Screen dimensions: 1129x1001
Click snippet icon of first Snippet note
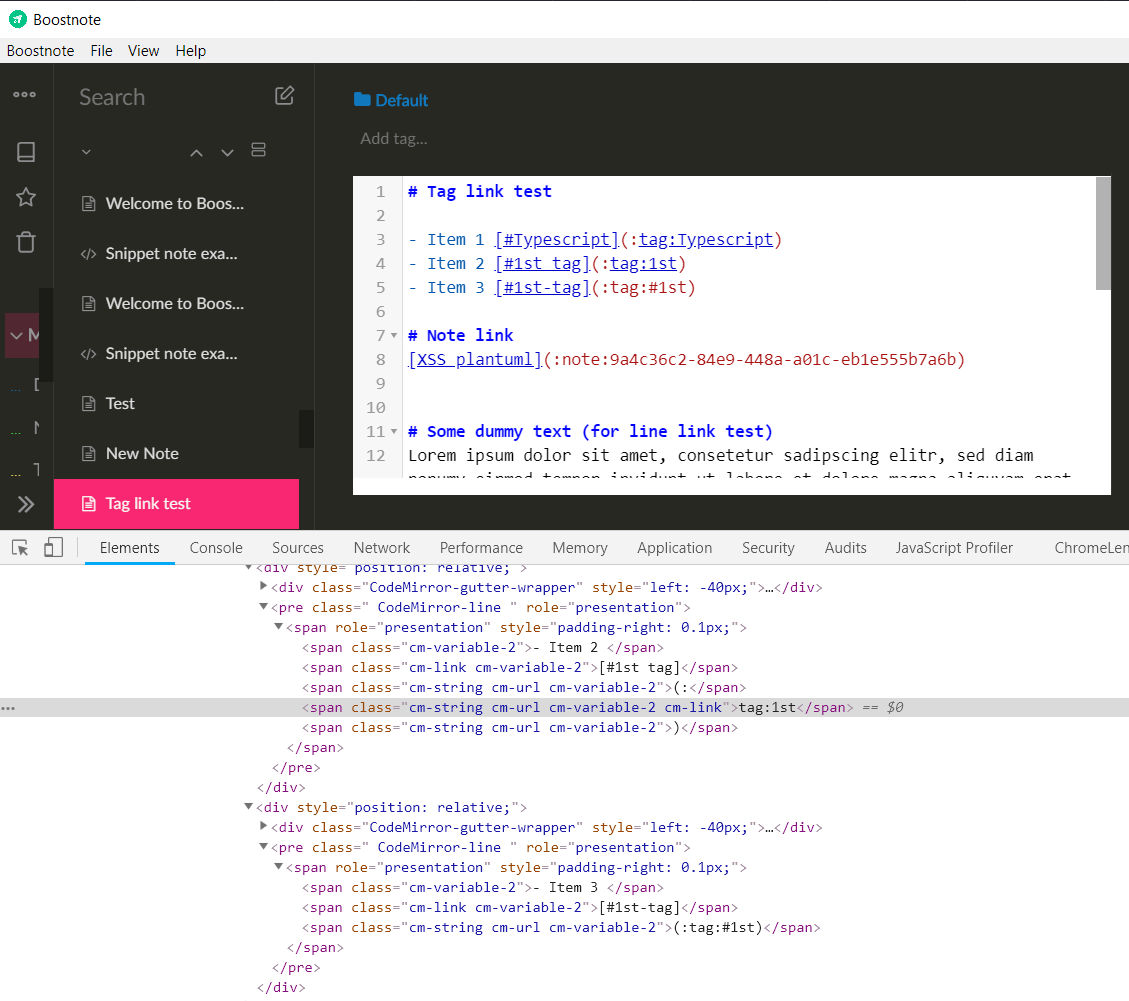point(89,253)
